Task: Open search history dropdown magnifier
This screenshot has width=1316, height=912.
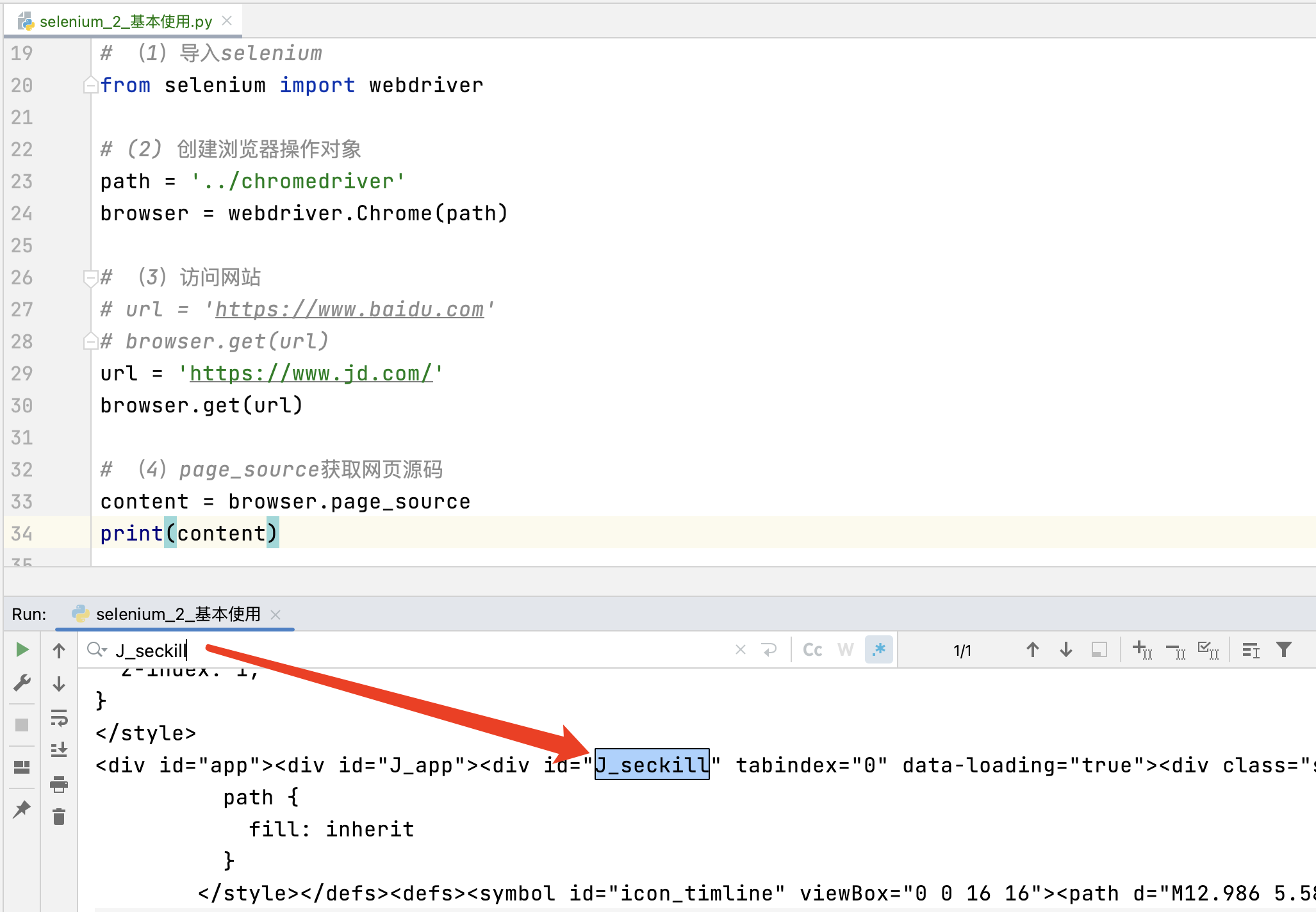Action: (97, 650)
